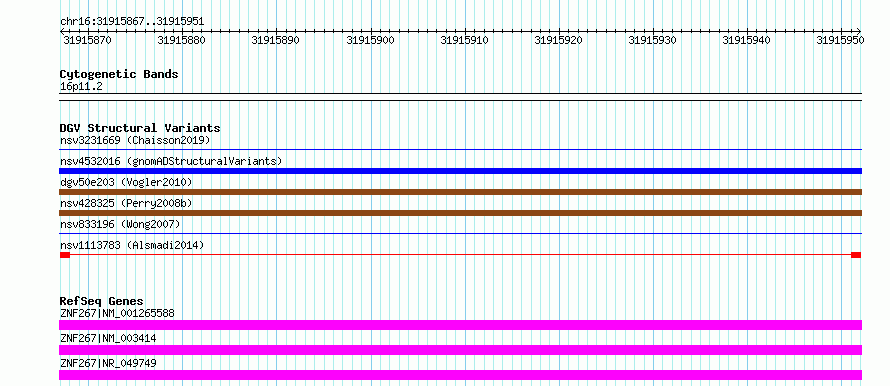The height and width of the screenshot is (386, 890).
Task: Click the 16p11.2 cytogenetic band bar
Action: [460, 97]
